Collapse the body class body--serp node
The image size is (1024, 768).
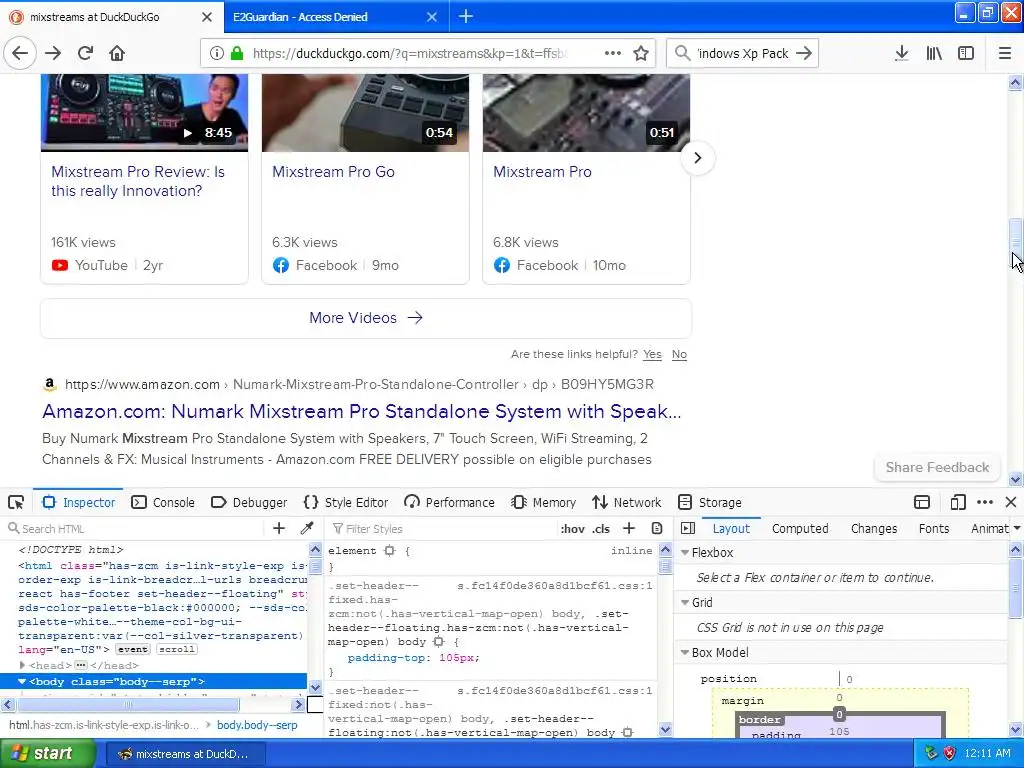[x=22, y=681]
